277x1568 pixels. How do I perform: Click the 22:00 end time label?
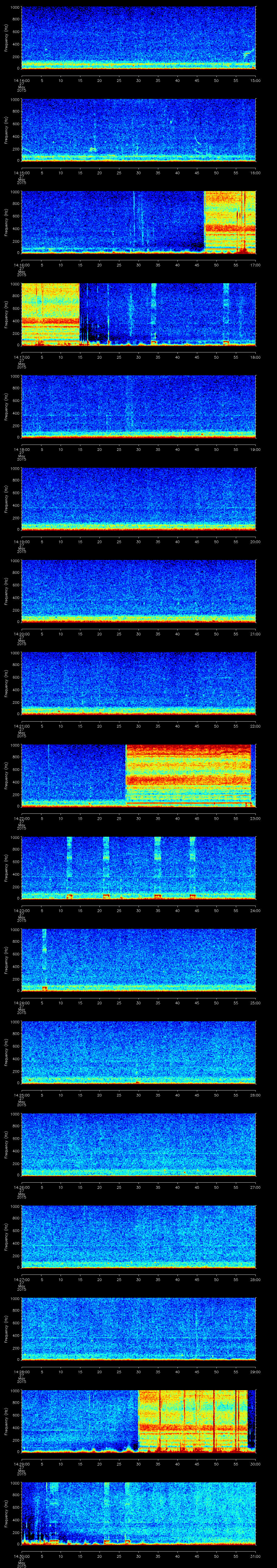coord(256,726)
